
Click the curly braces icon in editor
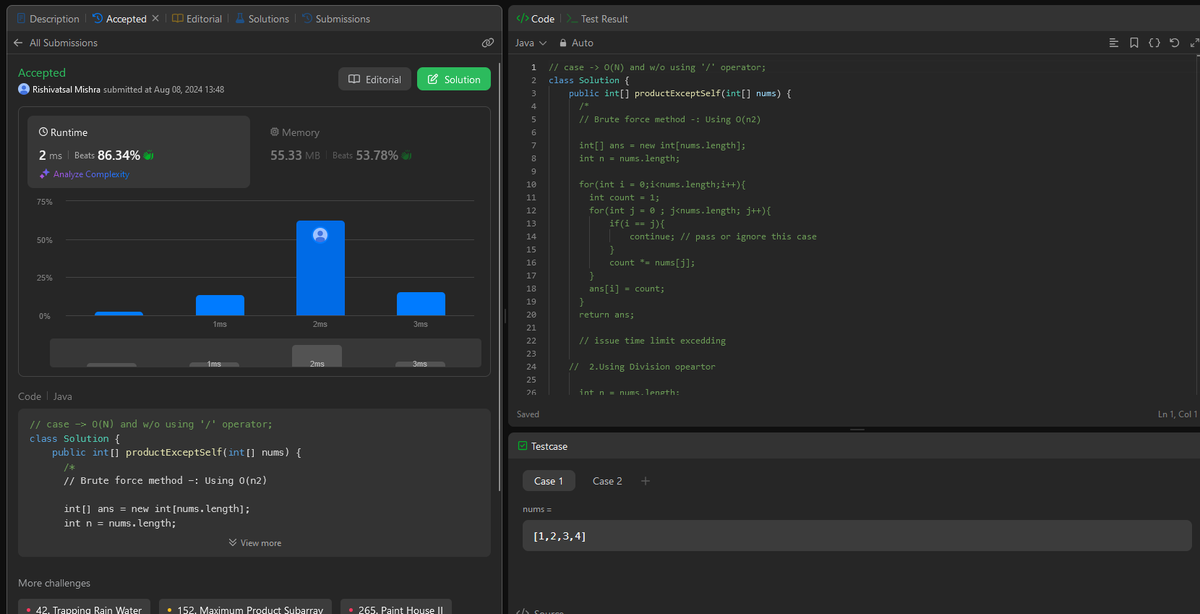click(1154, 43)
